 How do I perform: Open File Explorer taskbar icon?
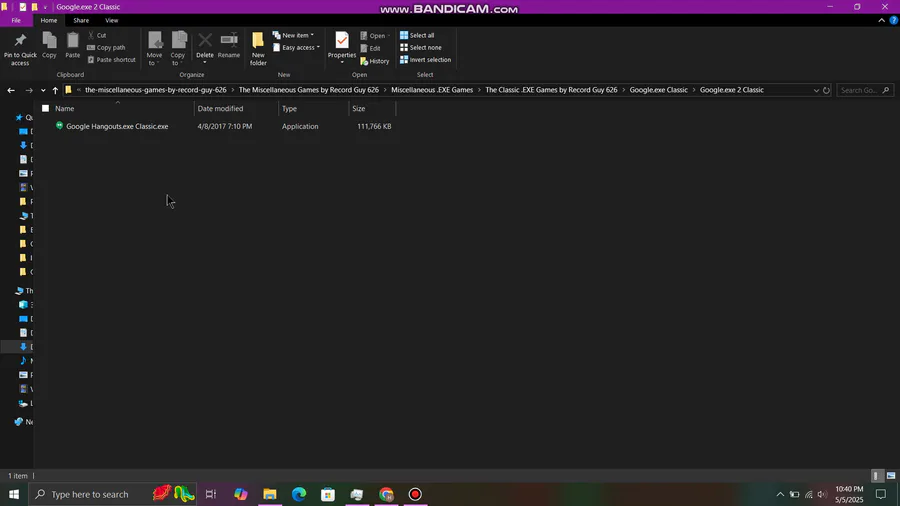(270, 494)
